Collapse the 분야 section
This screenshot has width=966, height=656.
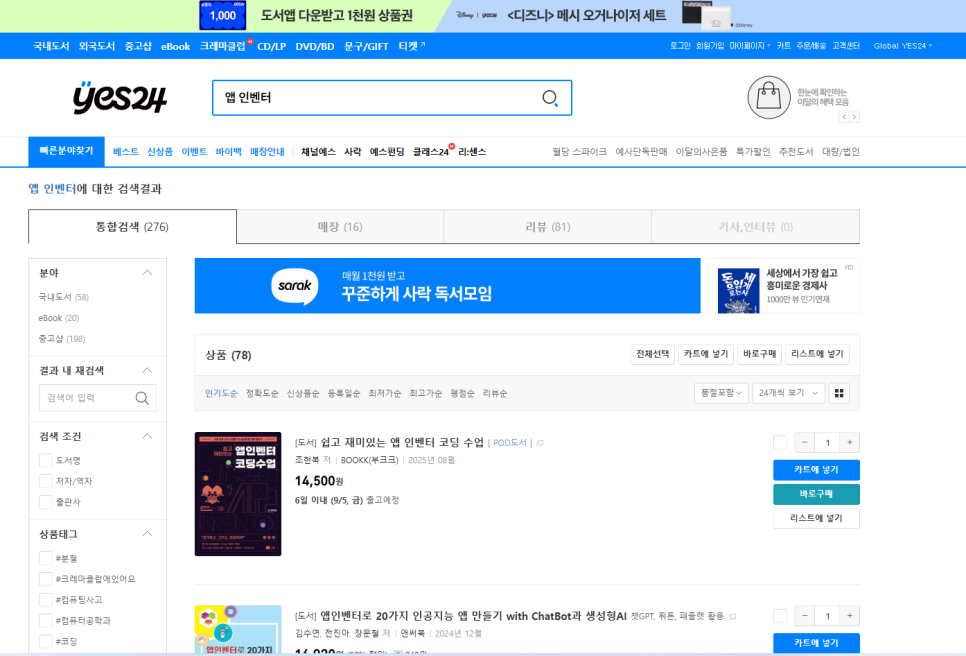(147, 272)
